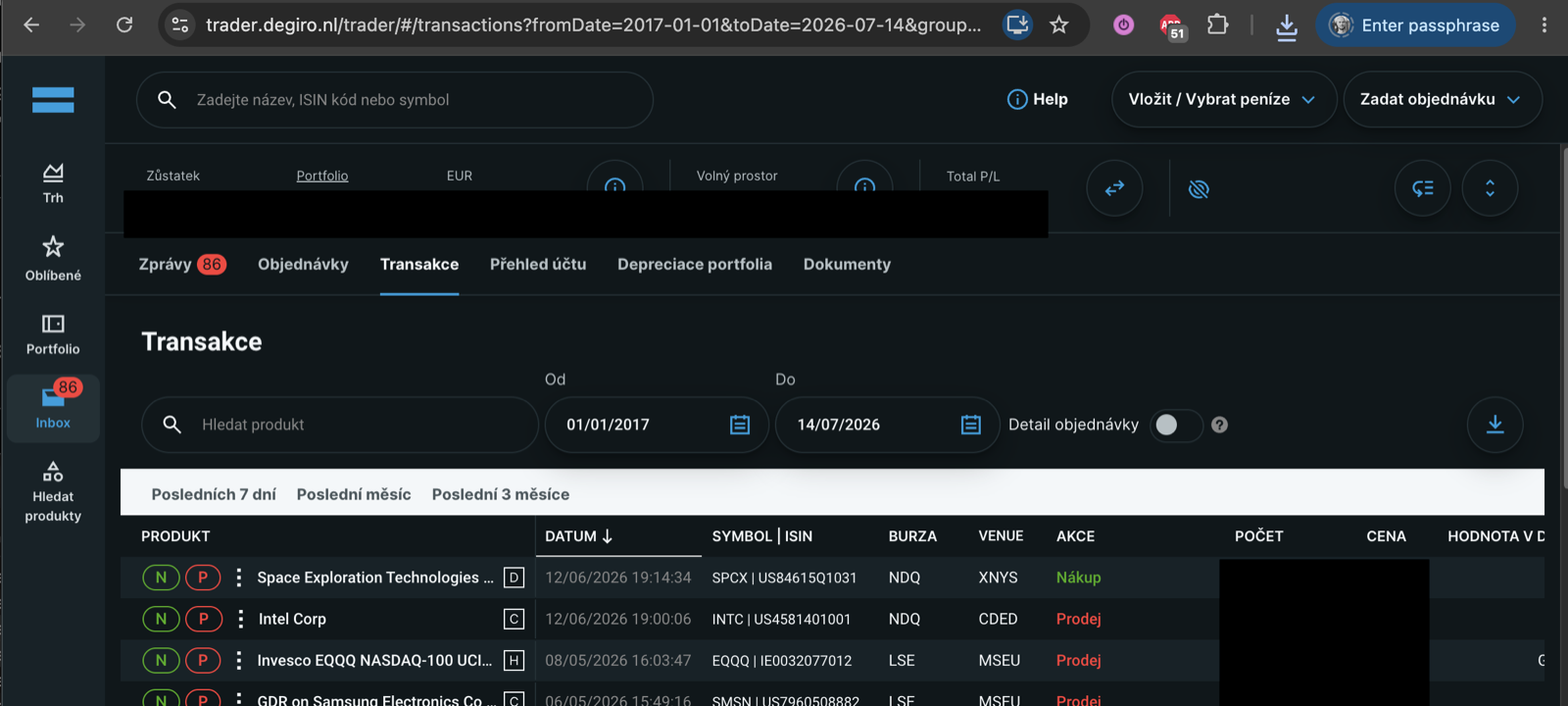Viewport: 1568px width, 706px height.
Task: Open the Inbox with 86 badge
Action: pos(53,408)
